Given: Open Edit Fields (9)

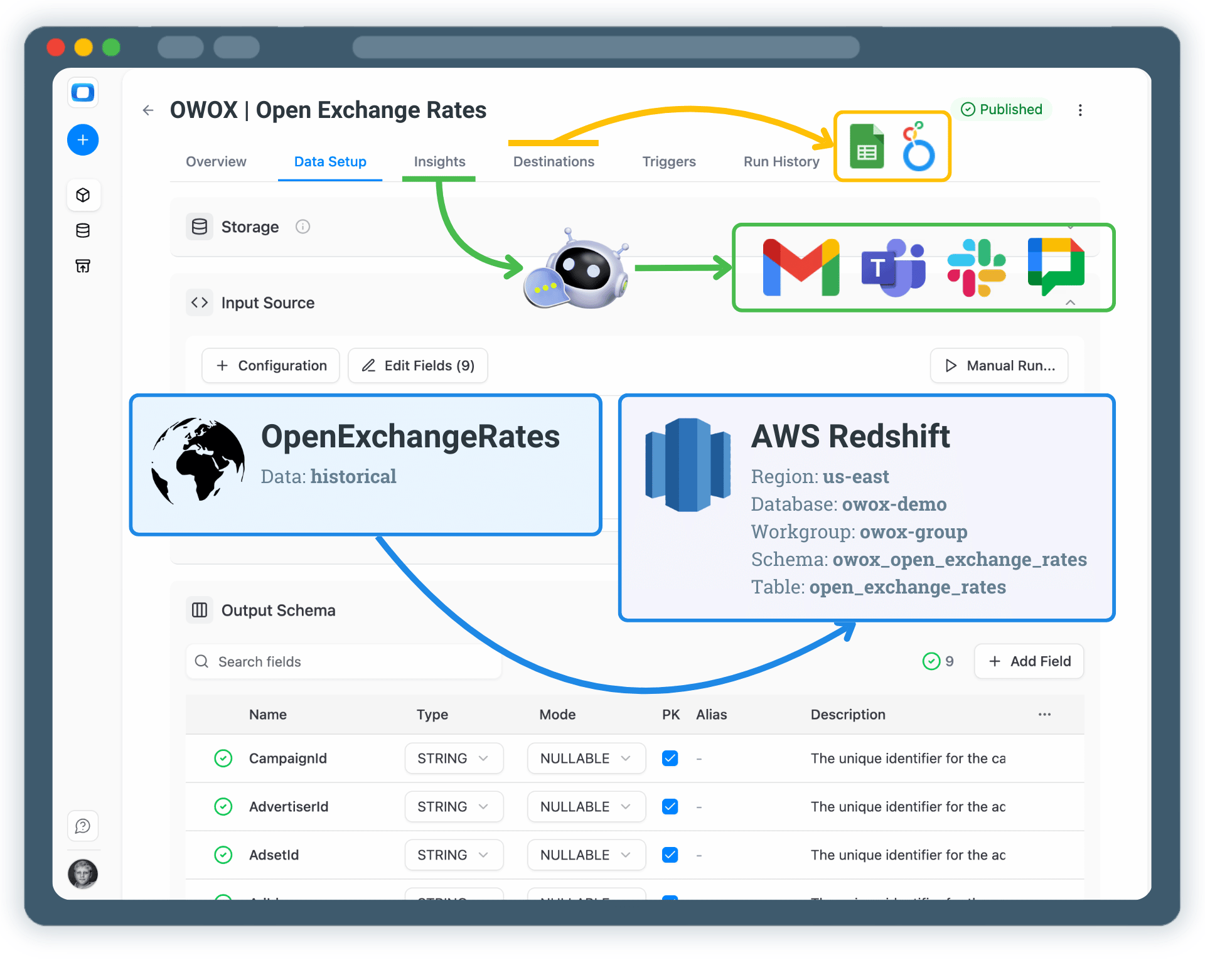Looking at the screenshot, I should pyautogui.click(x=417, y=365).
